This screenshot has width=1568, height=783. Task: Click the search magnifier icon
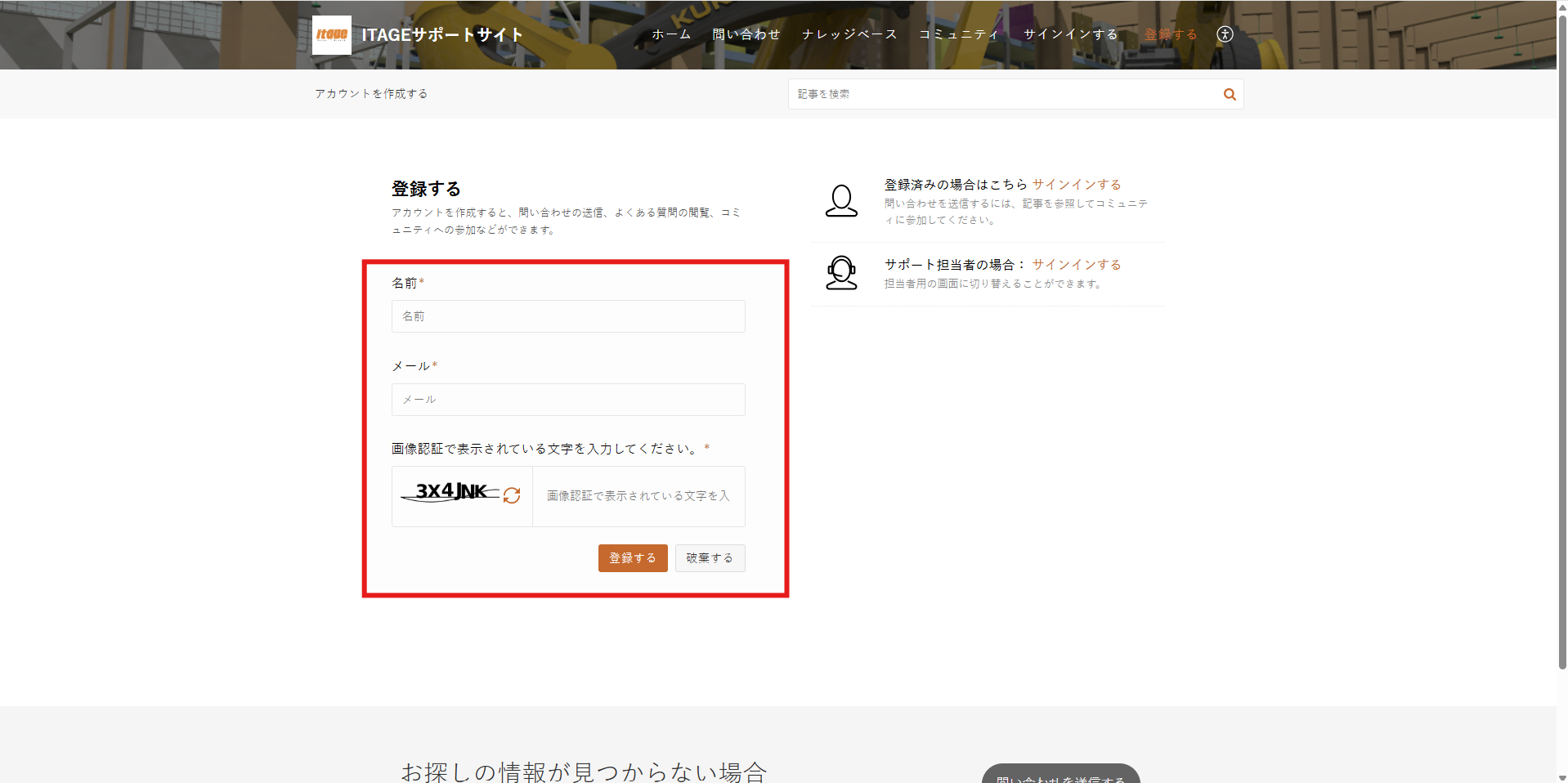point(1229,95)
